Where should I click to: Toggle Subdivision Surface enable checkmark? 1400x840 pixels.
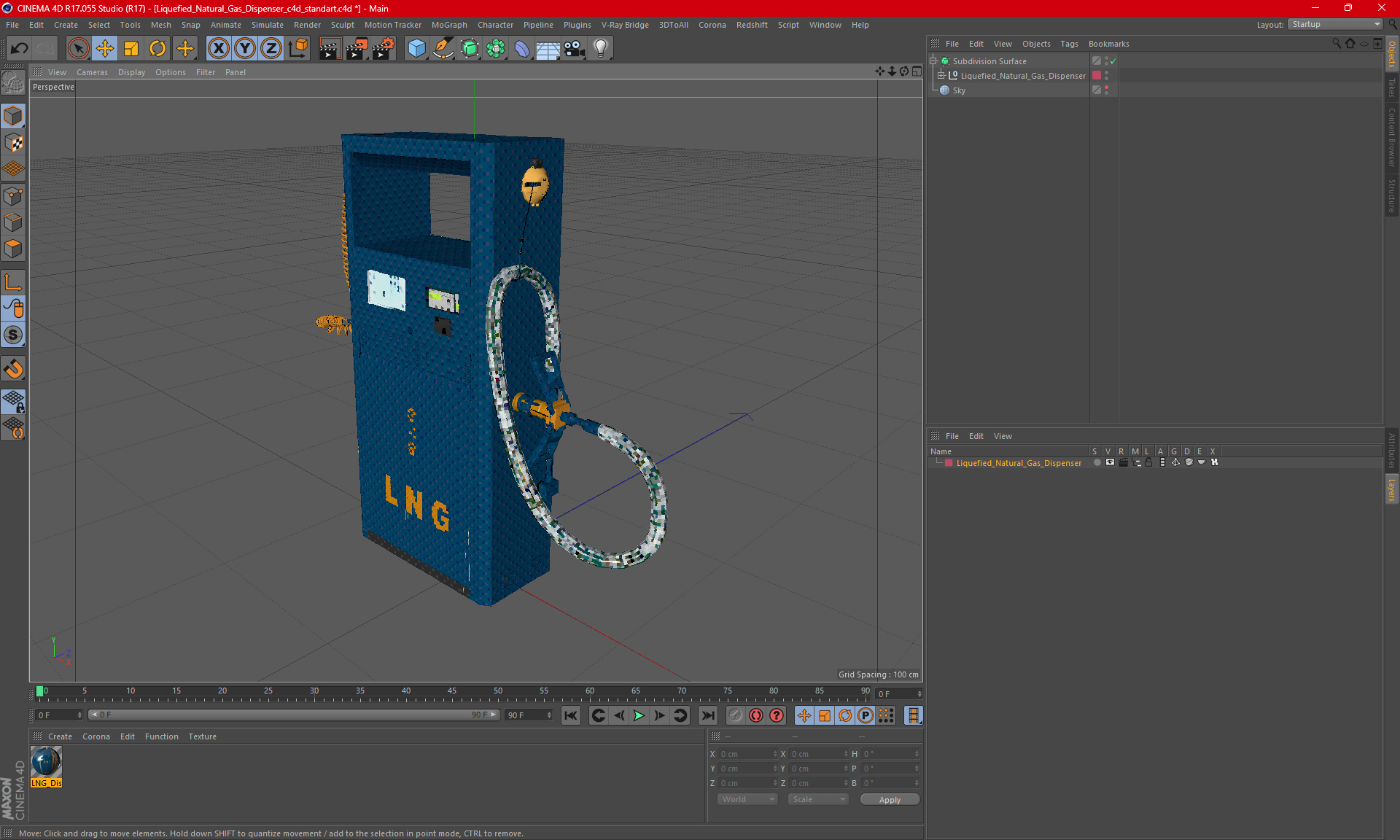click(1113, 61)
